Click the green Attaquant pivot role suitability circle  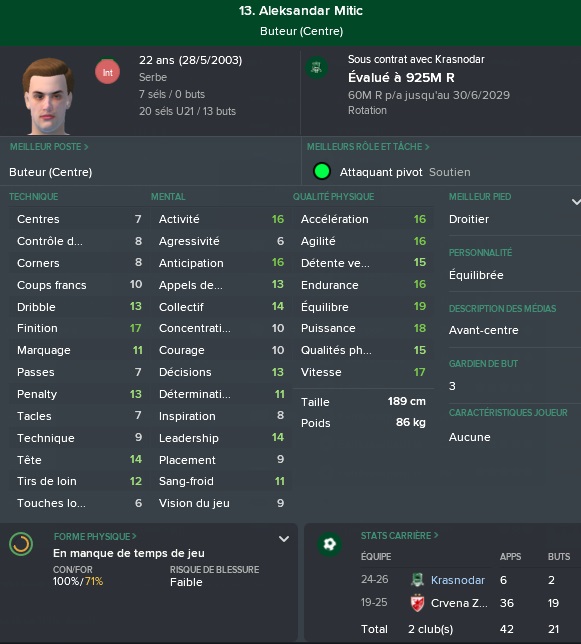point(322,172)
